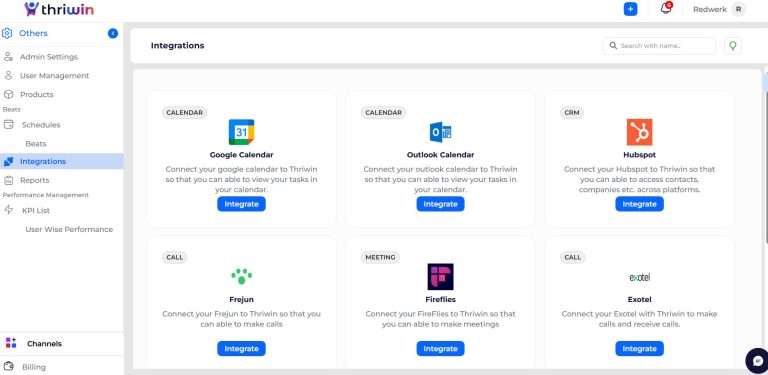Viewport: 768px width, 375px height.
Task: Open User Wise Performance
Action: tap(69, 230)
